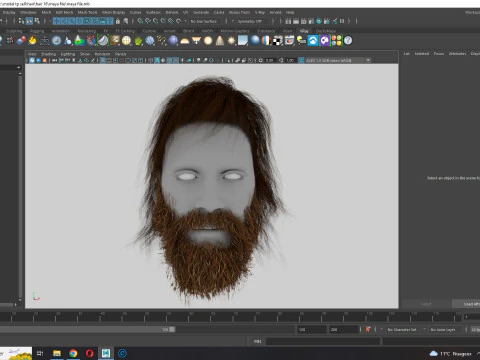Viewport: 480px width, 360px height.
Task: Toggle snap to grids magnet
Action: 140,21
